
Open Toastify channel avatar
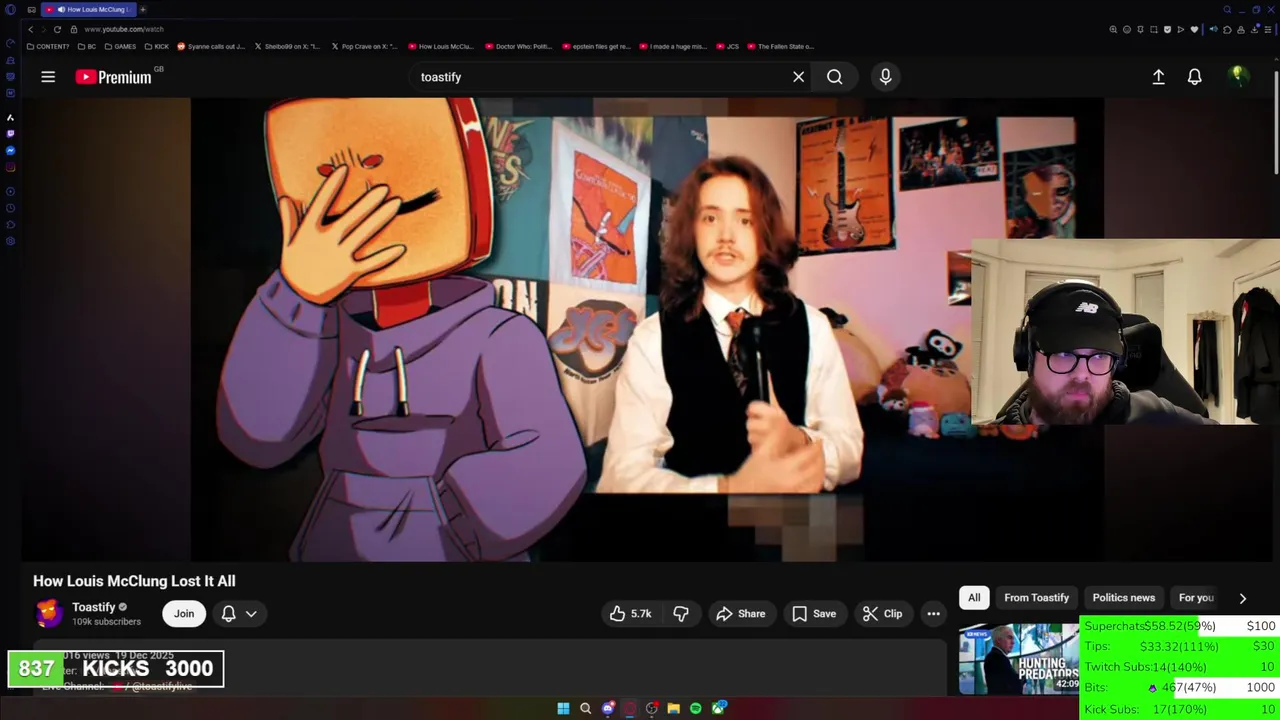coord(49,613)
